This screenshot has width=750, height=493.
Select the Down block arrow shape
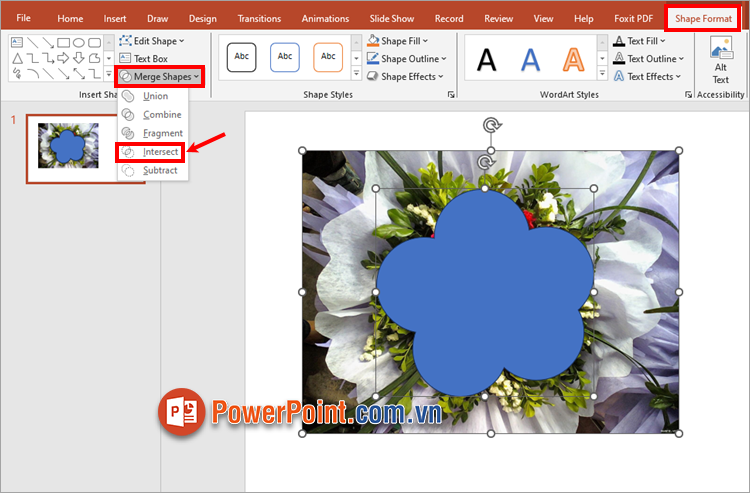click(78, 58)
